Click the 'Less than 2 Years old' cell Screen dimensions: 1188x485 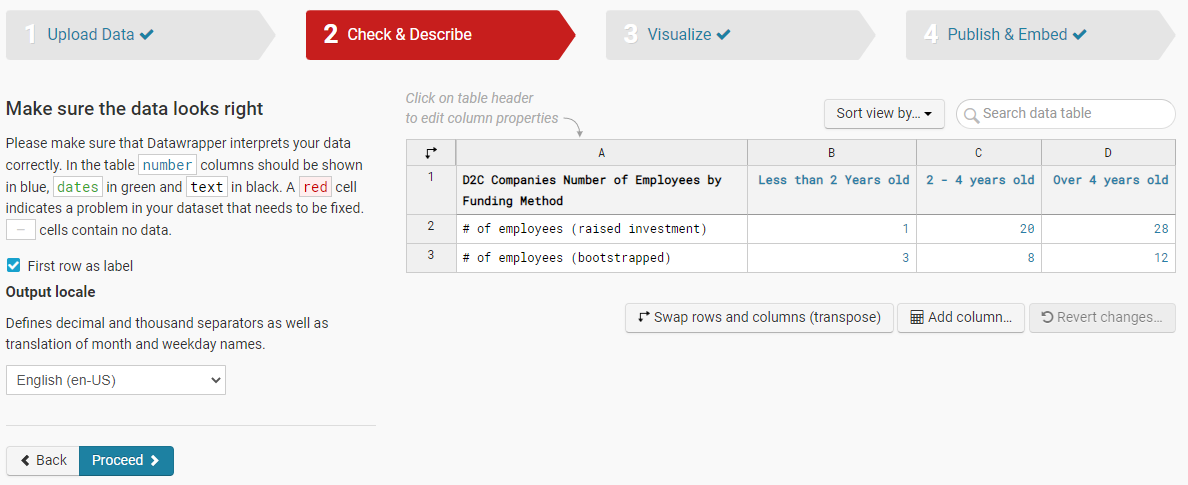[831, 190]
